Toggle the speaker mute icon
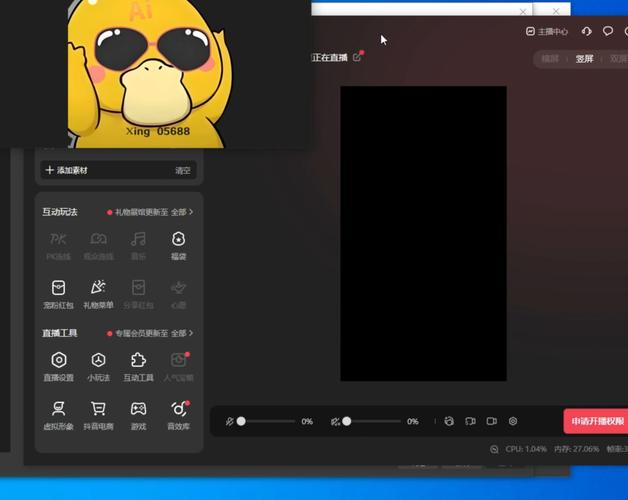 click(x=335, y=422)
